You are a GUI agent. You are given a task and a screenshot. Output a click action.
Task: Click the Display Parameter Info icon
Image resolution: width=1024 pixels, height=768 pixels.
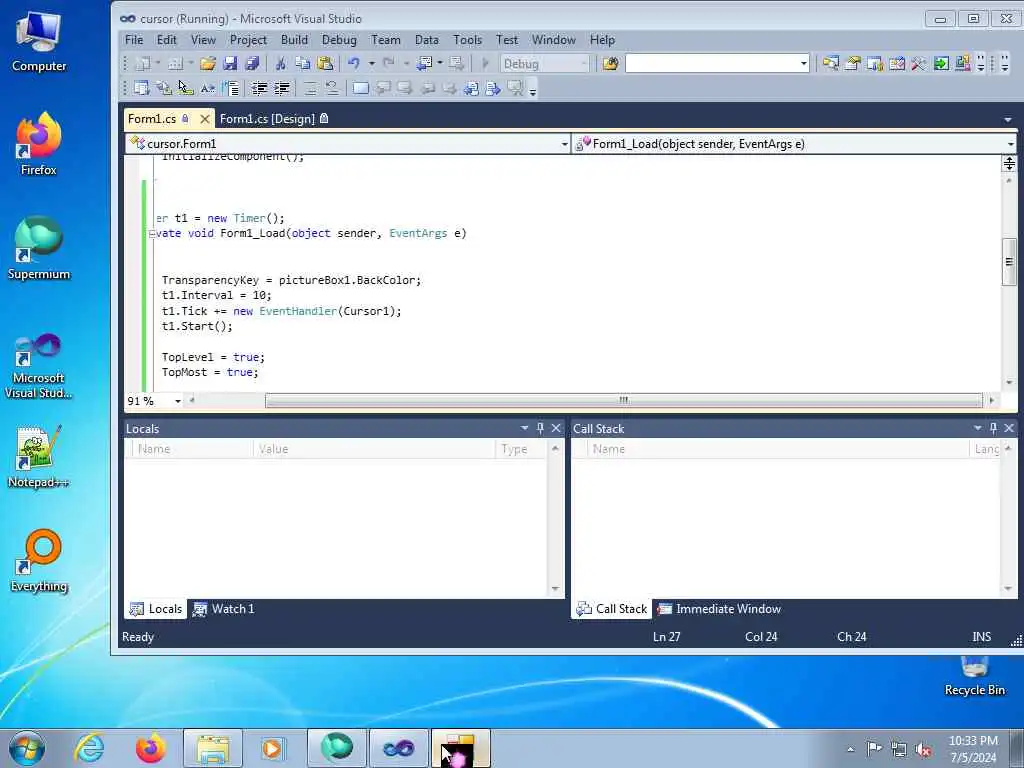[163, 88]
